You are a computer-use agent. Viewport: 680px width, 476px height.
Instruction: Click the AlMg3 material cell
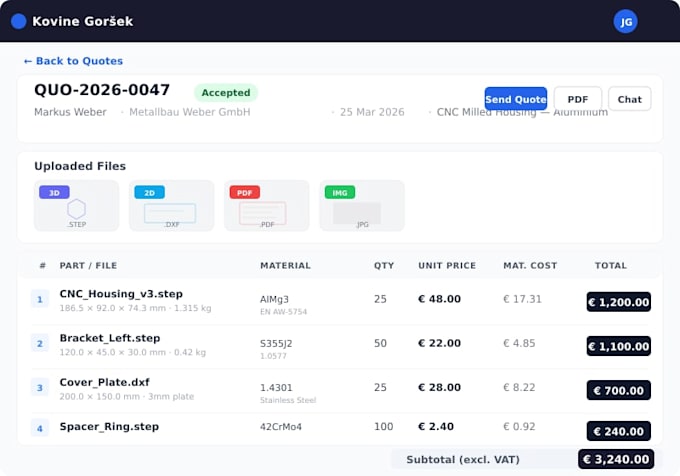[274, 299]
